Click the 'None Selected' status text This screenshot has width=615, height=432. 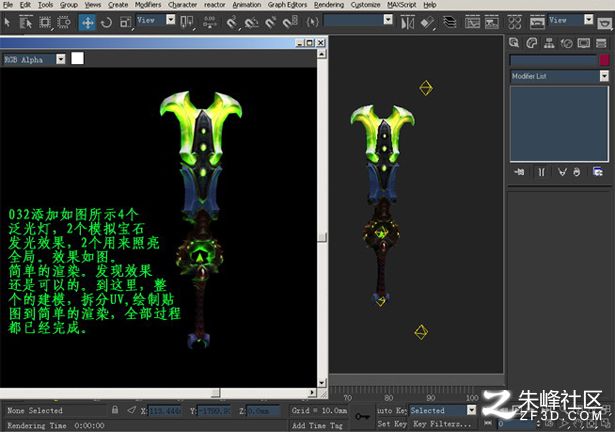35,410
